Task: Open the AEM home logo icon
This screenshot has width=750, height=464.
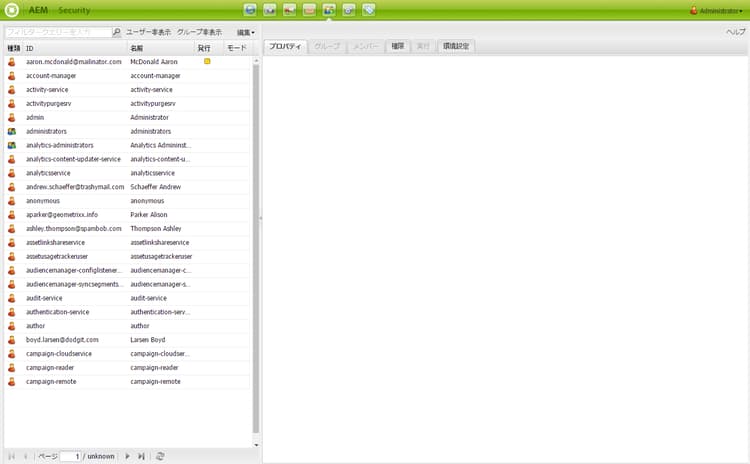Action: 11,10
